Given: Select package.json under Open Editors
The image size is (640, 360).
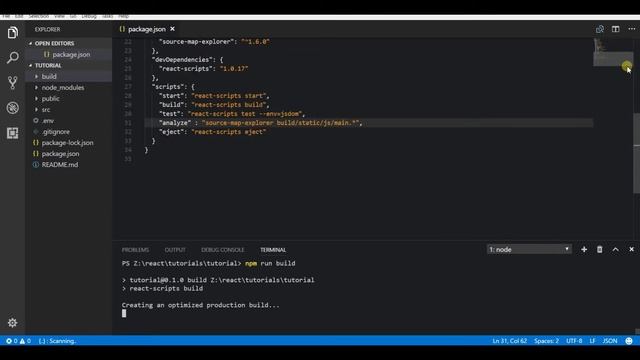Looking at the screenshot, I should [x=71, y=54].
